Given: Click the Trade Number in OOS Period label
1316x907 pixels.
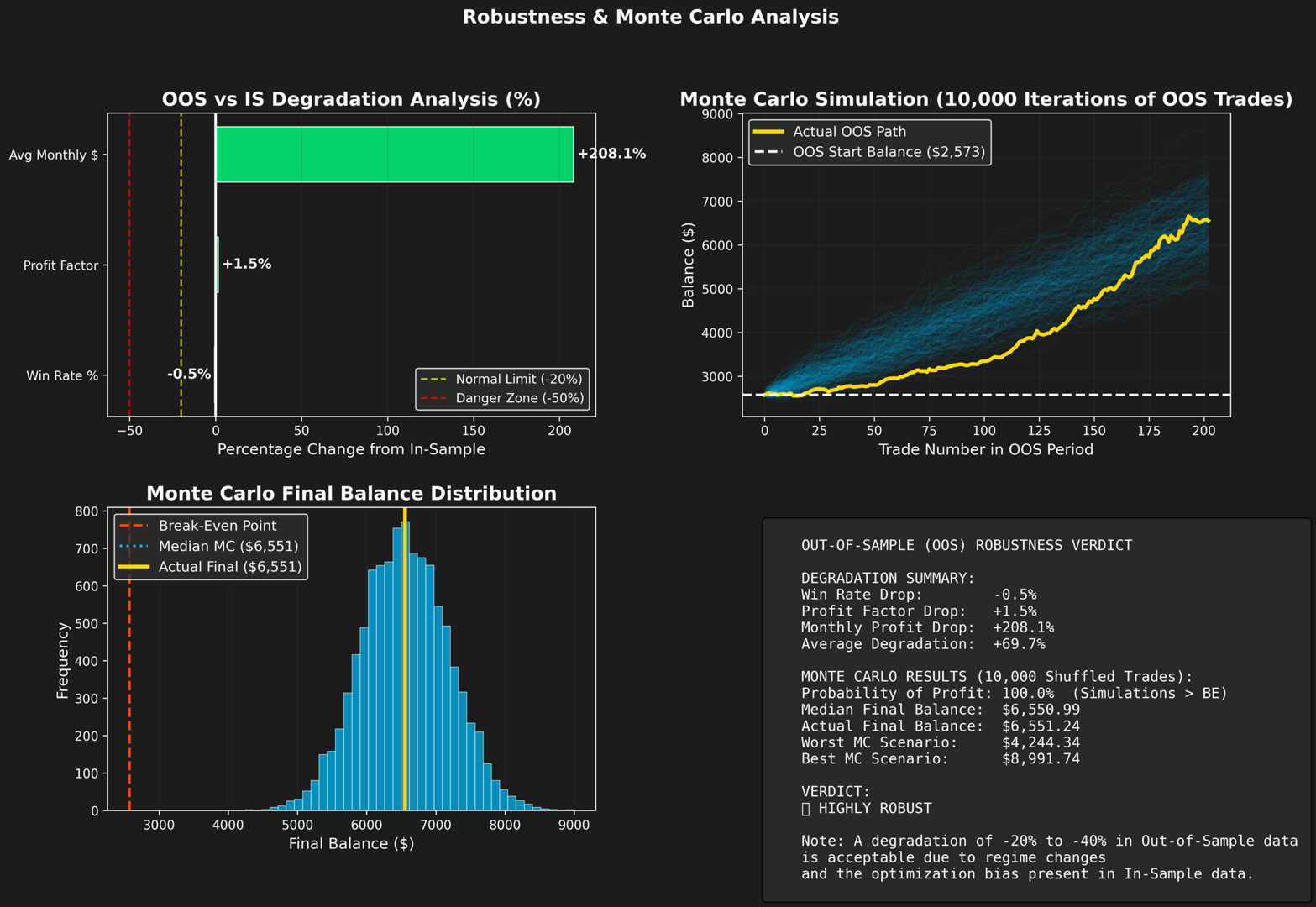Looking at the screenshot, I should (986, 449).
